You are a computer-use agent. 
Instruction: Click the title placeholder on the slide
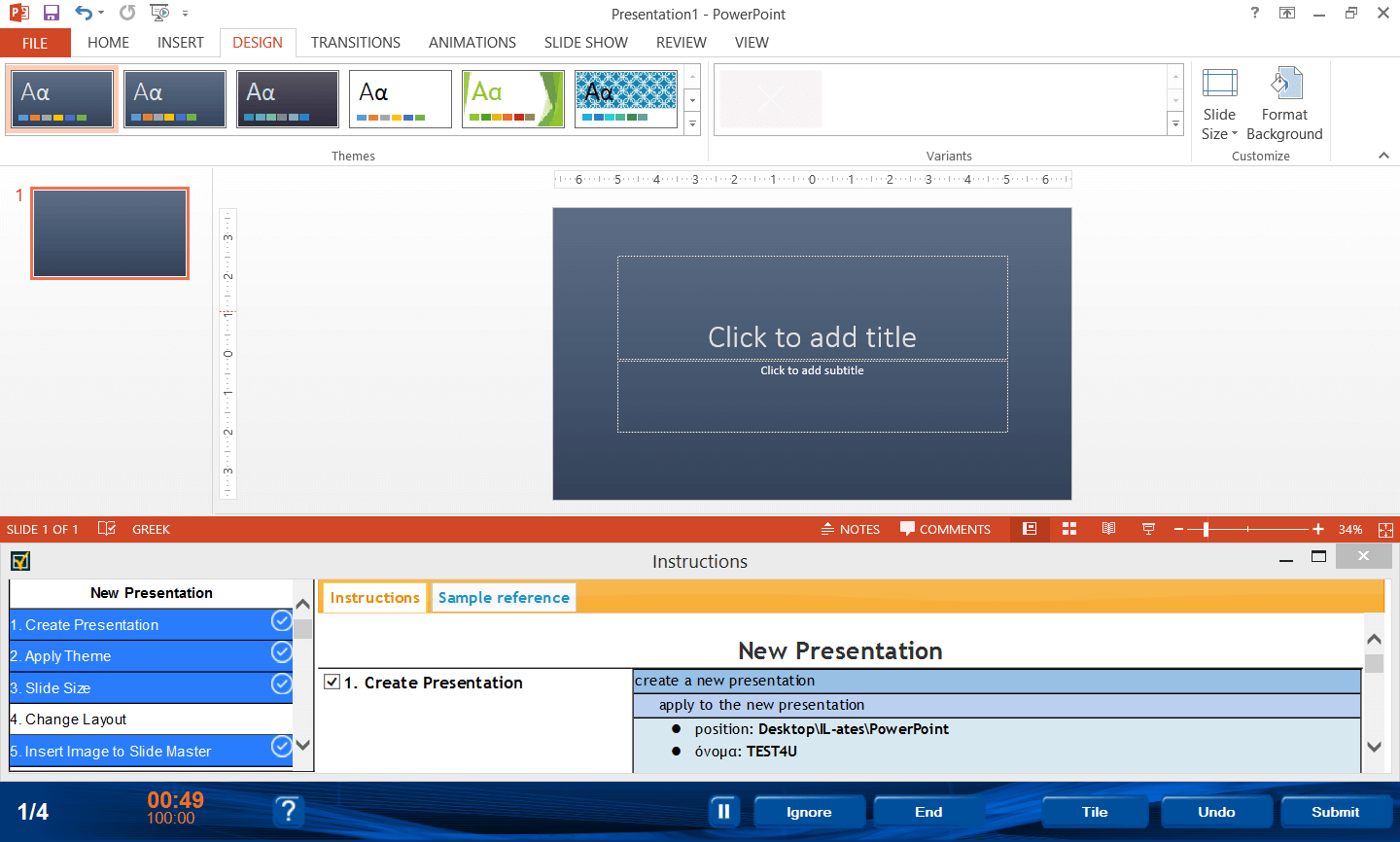coord(812,308)
